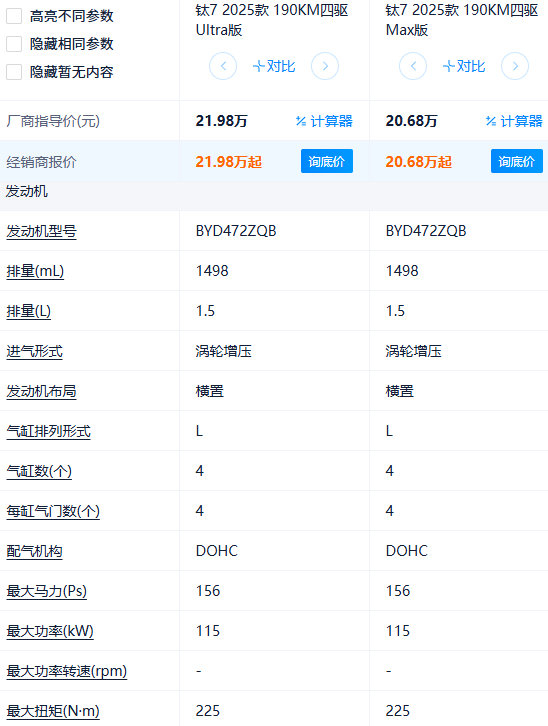Screen dimensions: 548x726
Task: Open the 最大功率(kW) parameter link
Action: click(x=50, y=632)
